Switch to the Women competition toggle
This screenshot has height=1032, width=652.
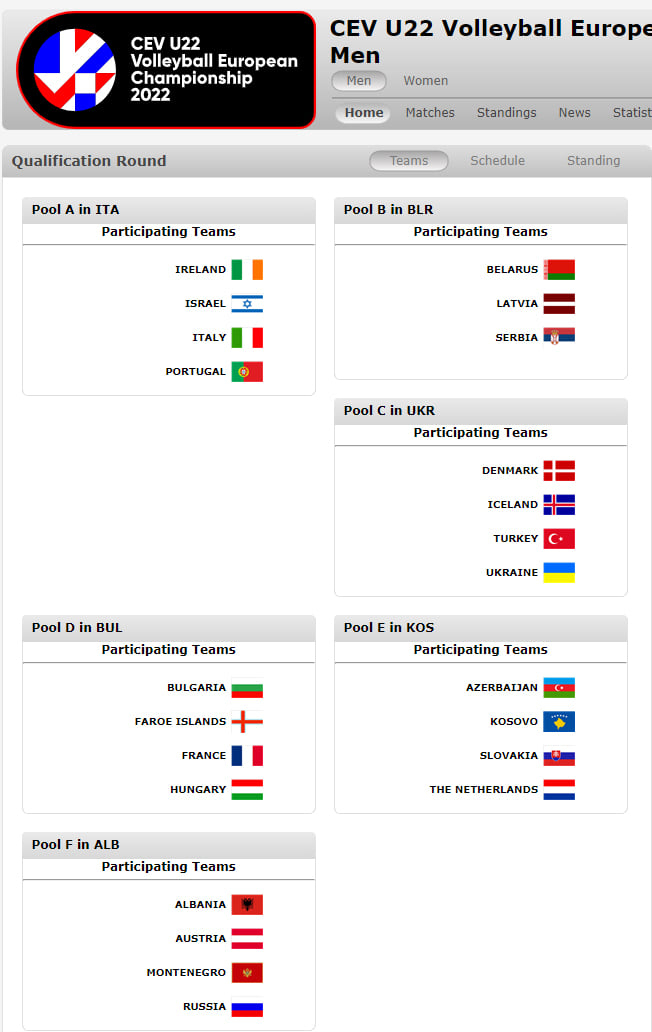point(426,81)
